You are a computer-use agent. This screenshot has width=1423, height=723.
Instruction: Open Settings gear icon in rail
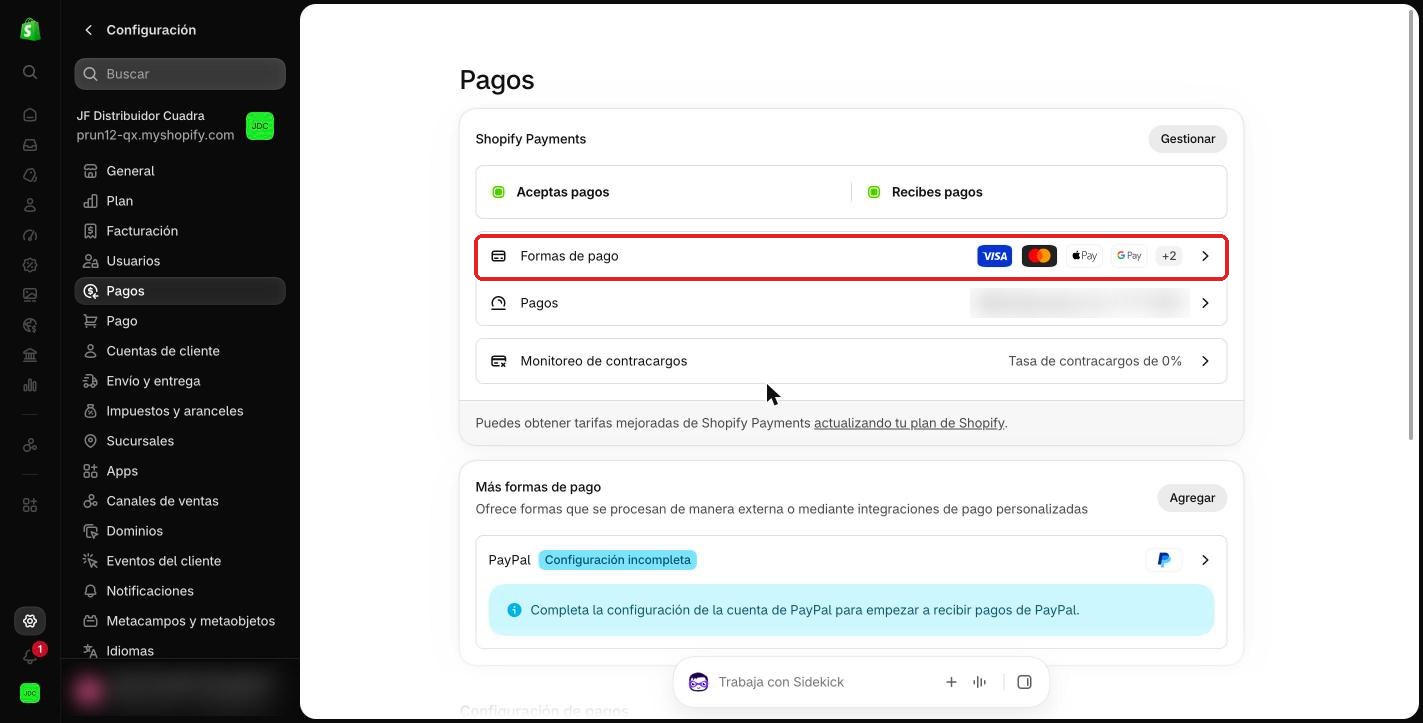tap(30, 621)
